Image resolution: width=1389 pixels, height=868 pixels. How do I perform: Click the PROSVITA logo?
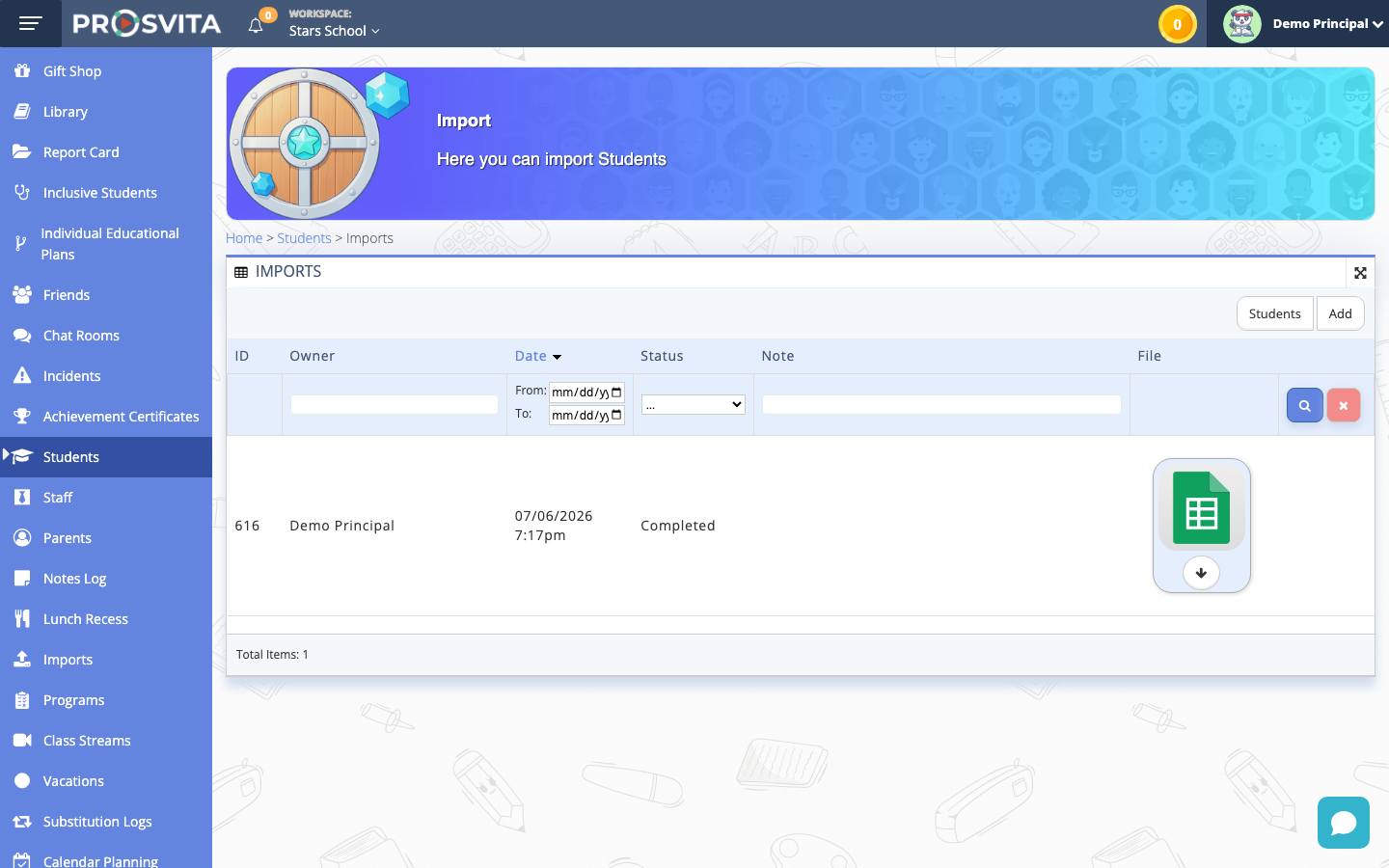[147, 23]
